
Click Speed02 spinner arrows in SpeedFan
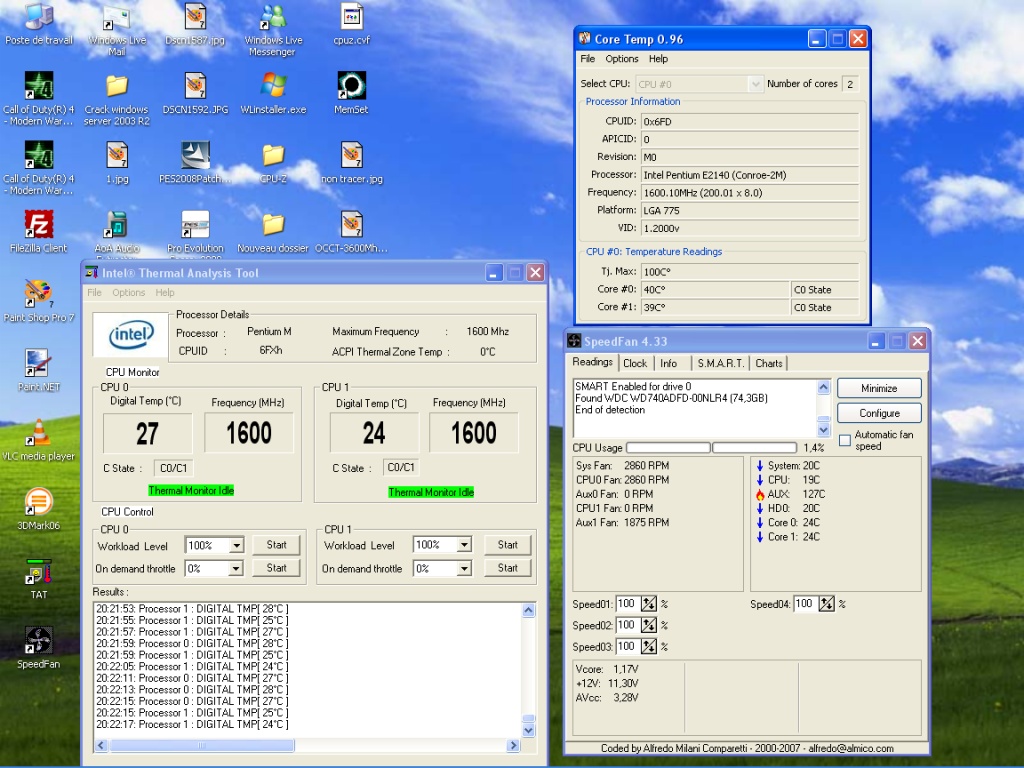pyautogui.click(x=648, y=626)
